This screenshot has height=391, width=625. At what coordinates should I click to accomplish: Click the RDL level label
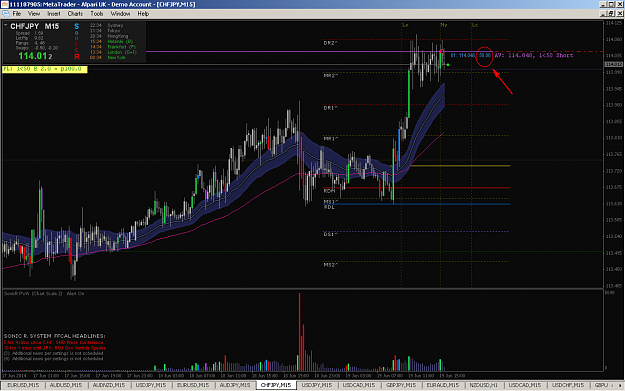click(329, 207)
